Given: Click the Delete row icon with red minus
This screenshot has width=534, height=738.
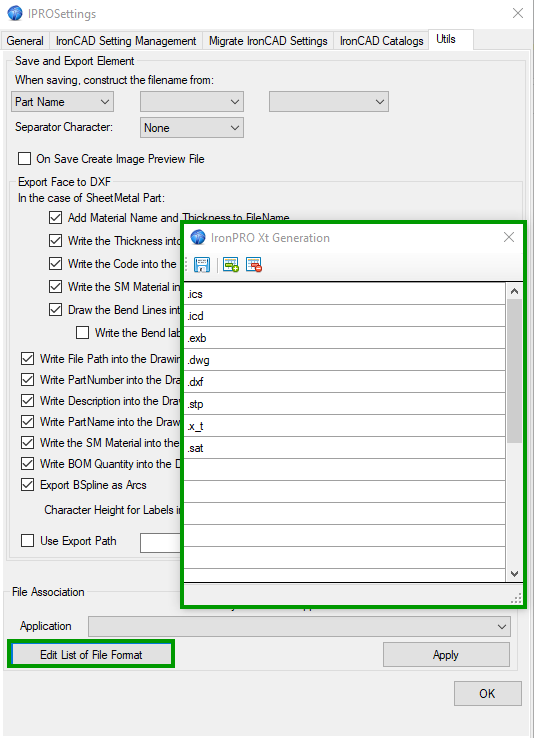Looking at the screenshot, I should (x=254, y=265).
